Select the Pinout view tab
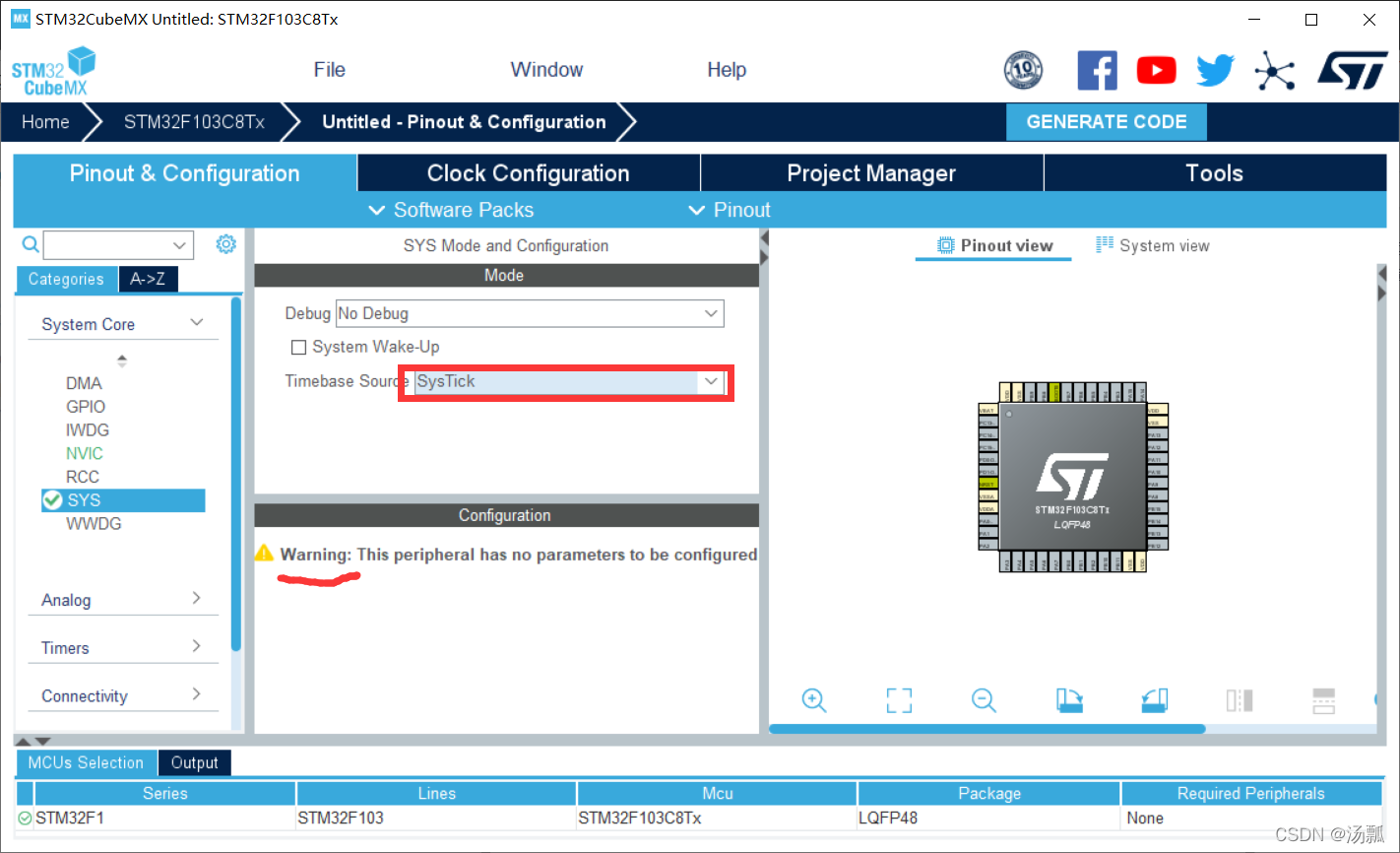Viewport: 1400px width, 853px height. point(994,245)
